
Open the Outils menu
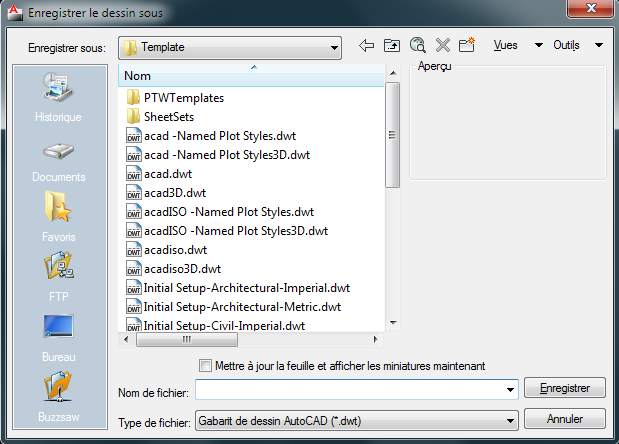[x=566, y=45]
